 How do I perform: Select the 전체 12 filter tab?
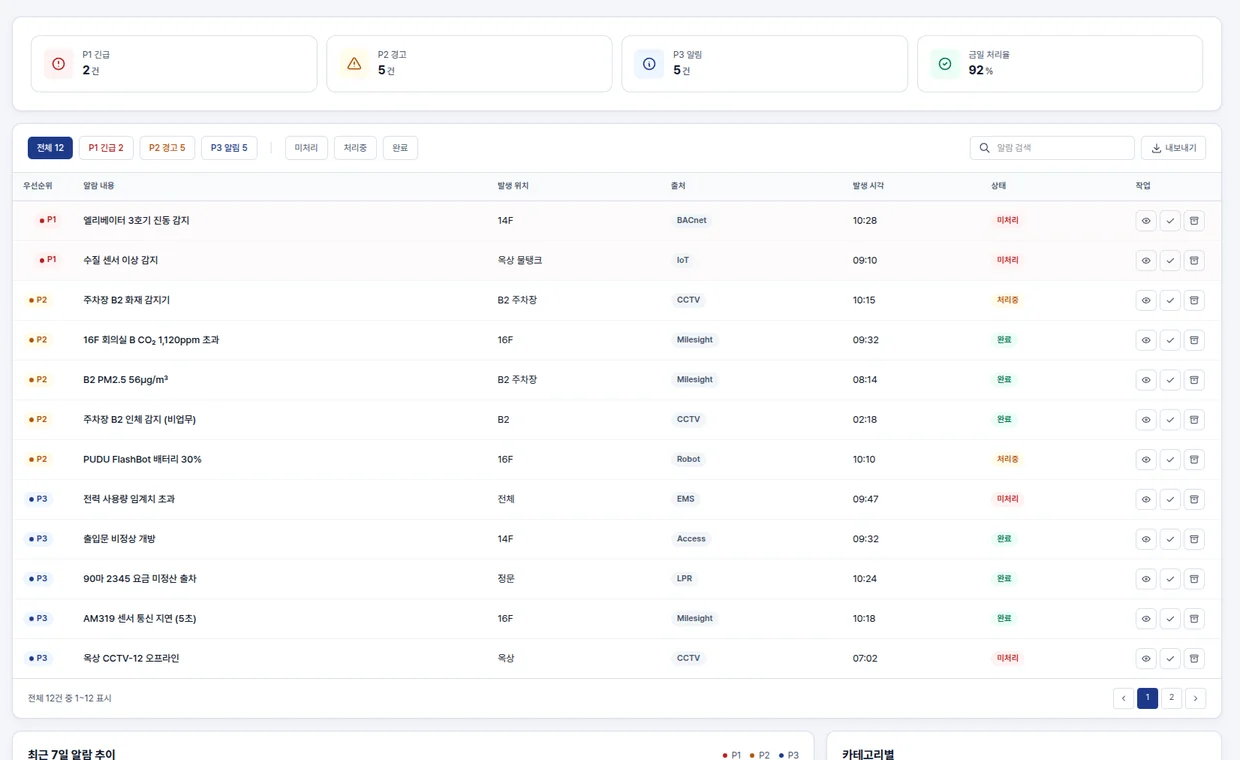[50, 148]
